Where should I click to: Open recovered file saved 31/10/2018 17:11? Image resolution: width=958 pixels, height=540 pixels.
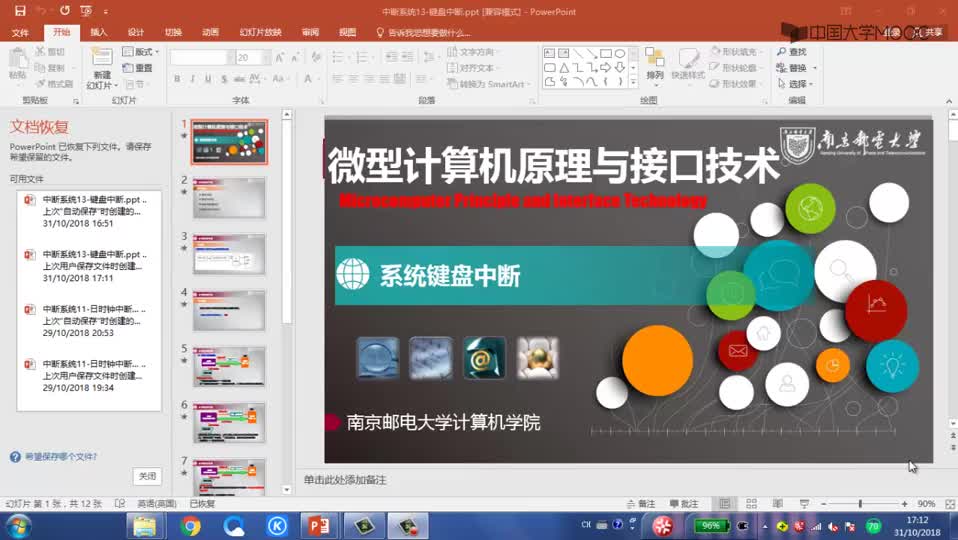tap(89, 266)
